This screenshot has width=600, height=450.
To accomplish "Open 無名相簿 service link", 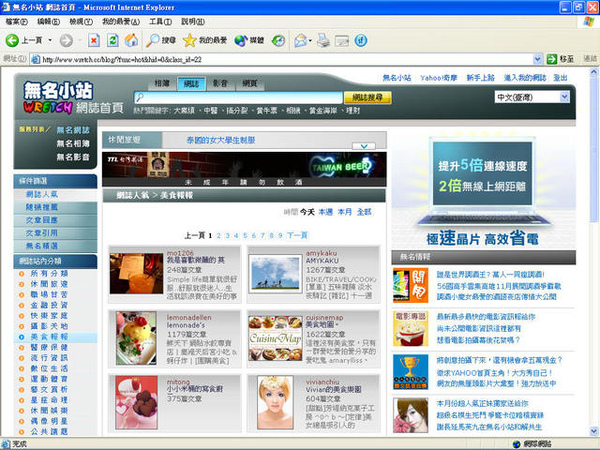I will pos(73,143).
